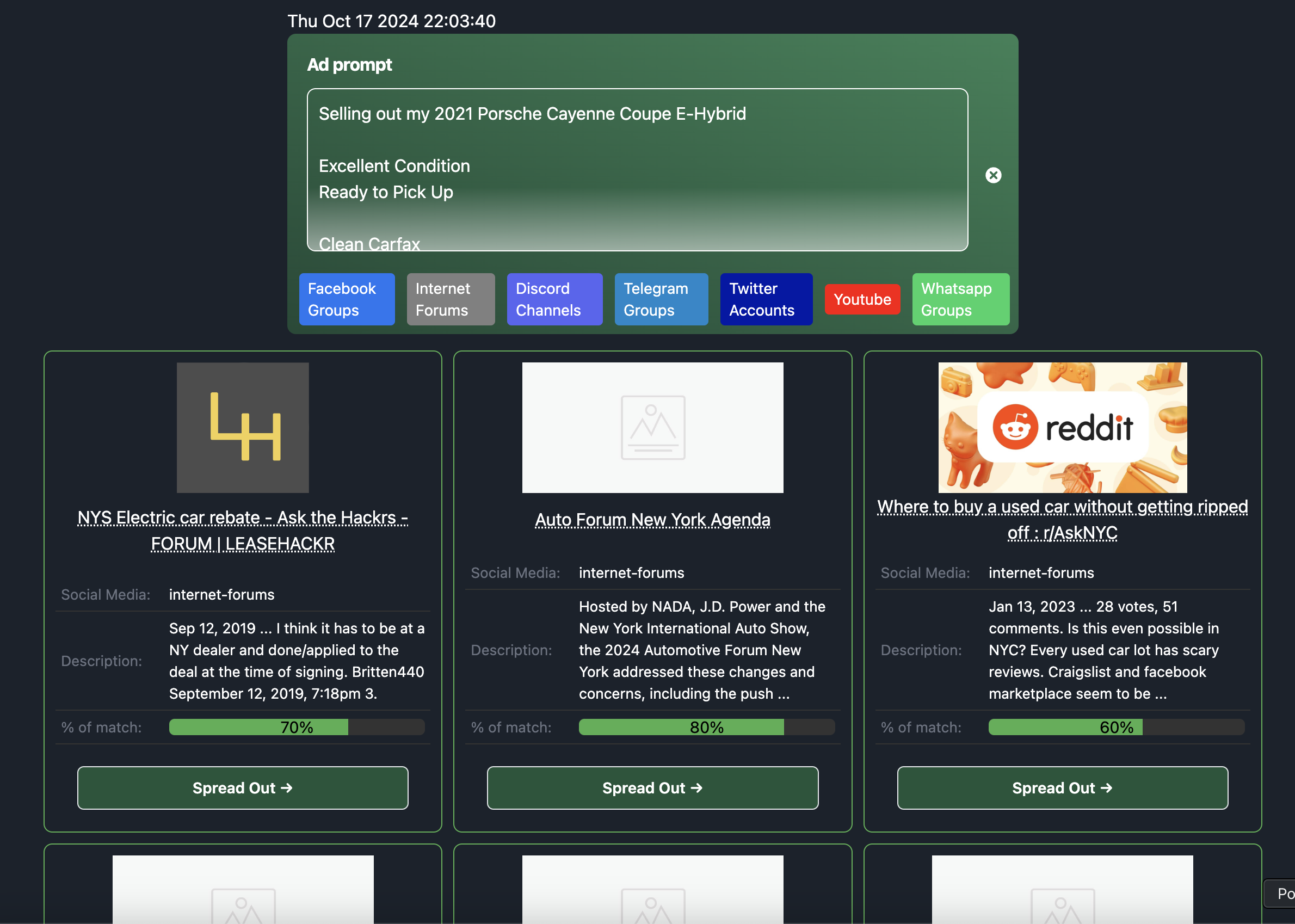Click the Reddit logo image
1295x924 pixels.
point(1062,427)
